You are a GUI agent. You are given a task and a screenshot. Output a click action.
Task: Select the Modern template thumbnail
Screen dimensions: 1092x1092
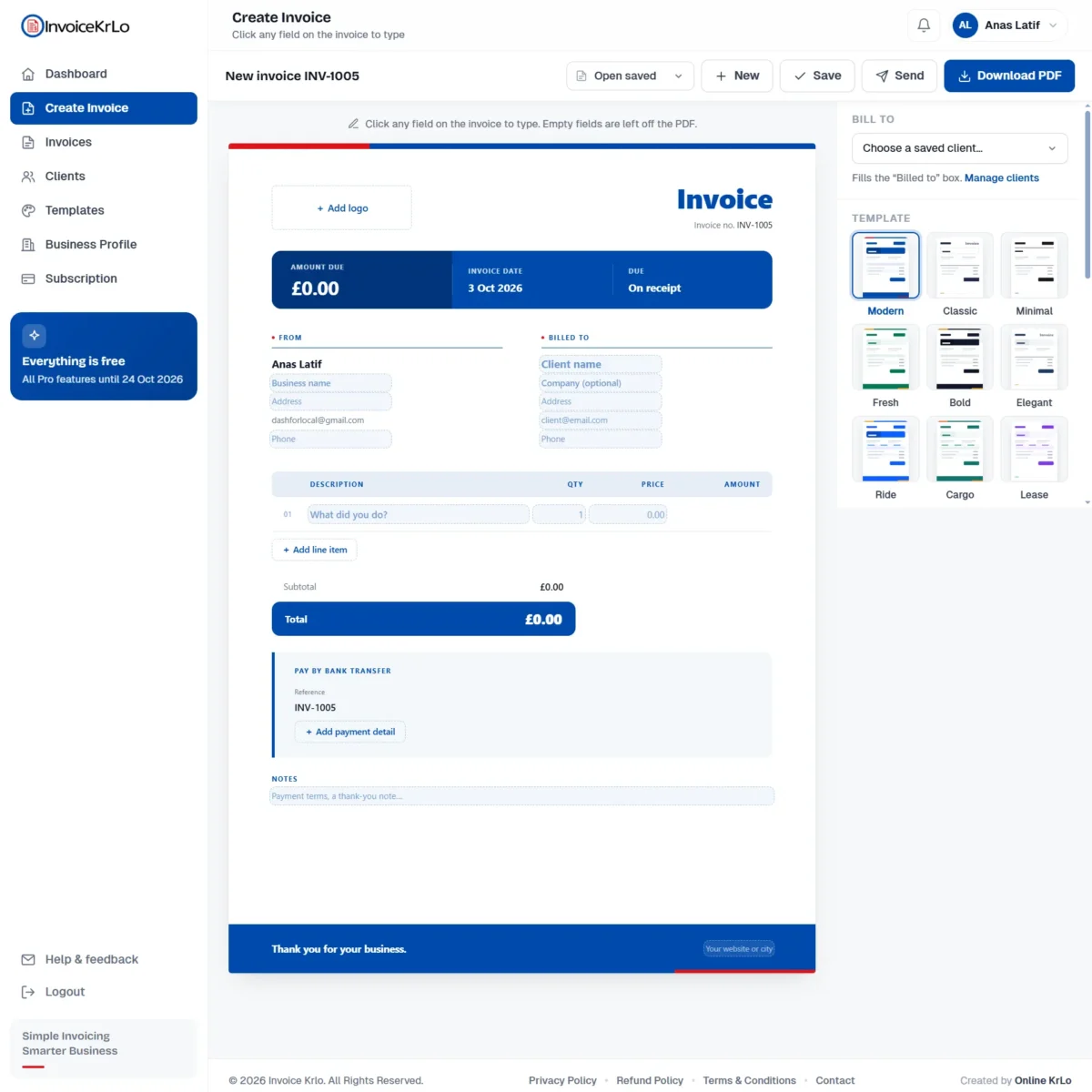click(x=885, y=265)
